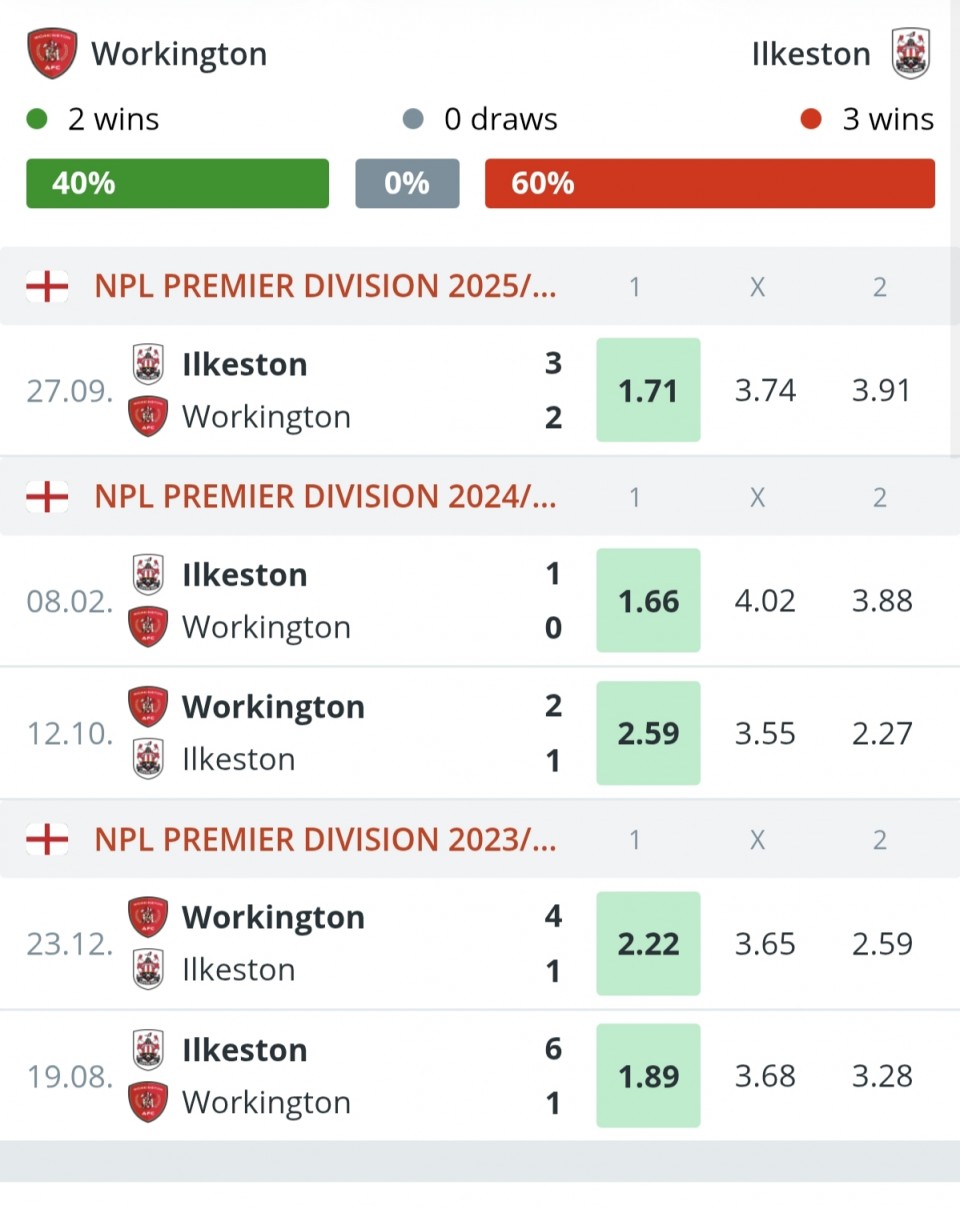Open NPL Premier Division 2025 league link
Viewport: 960px width, 1209px height.
[325, 287]
